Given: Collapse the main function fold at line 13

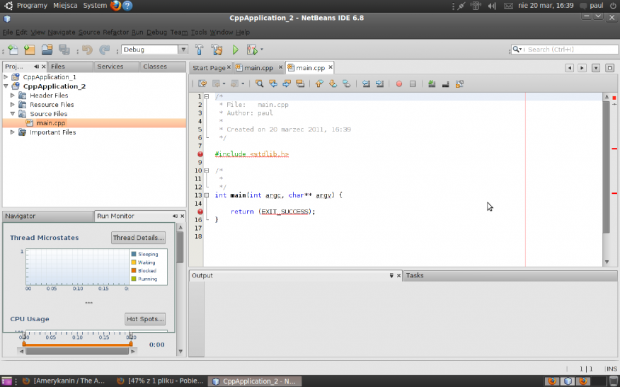Looking at the screenshot, I should coord(206,195).
